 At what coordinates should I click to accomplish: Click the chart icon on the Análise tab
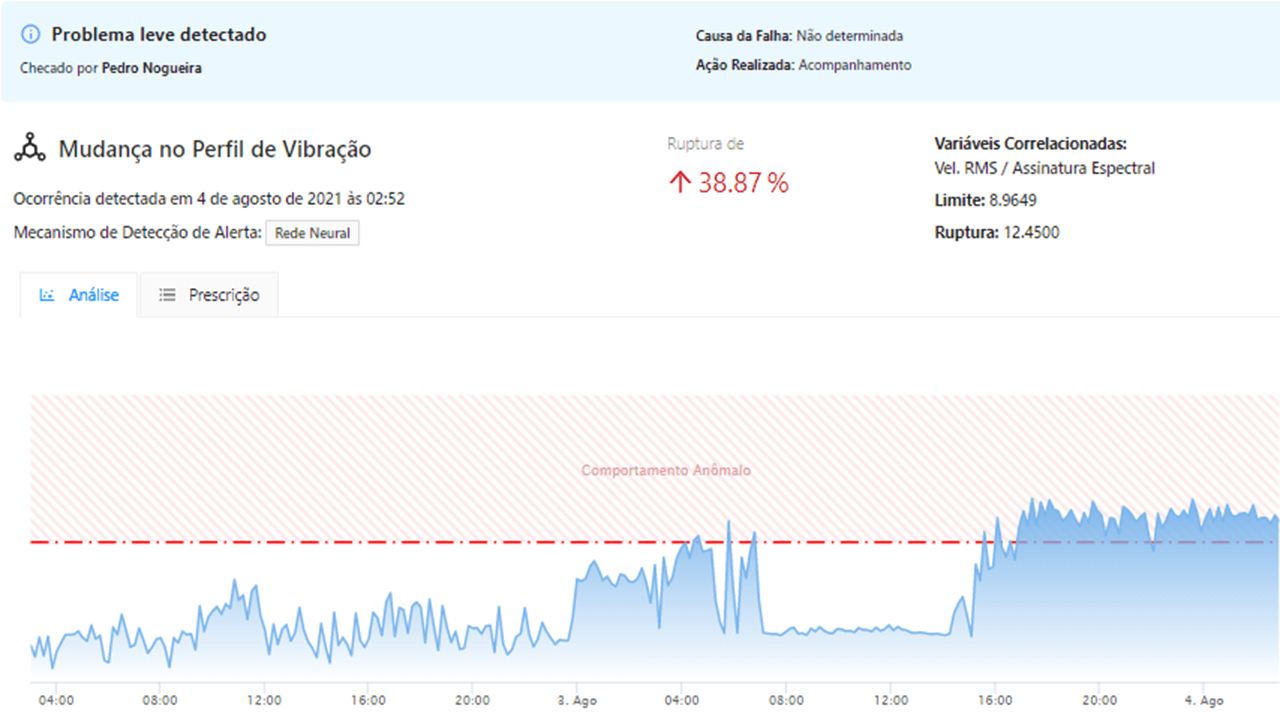click(x=49, y=294)
